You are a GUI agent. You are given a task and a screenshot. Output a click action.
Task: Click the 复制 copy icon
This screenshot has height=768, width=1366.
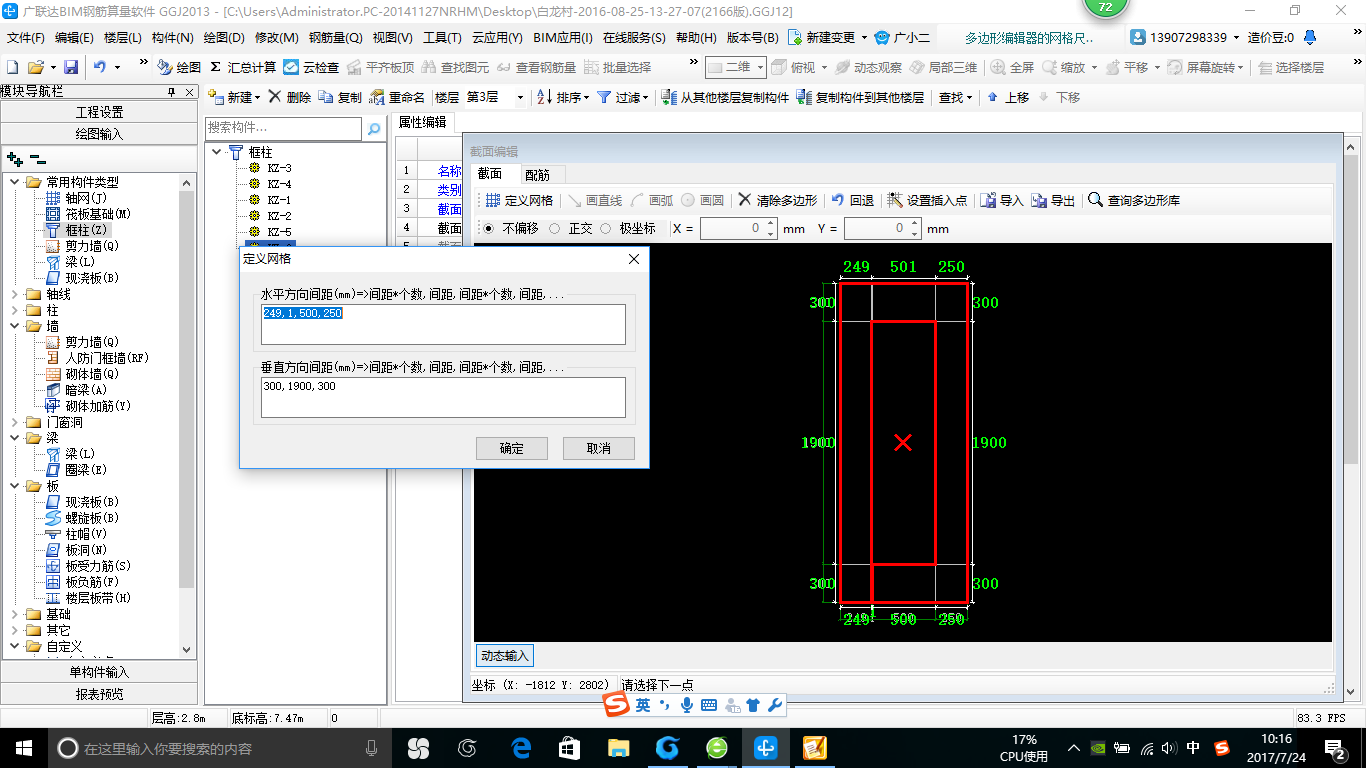coord(326,97)
